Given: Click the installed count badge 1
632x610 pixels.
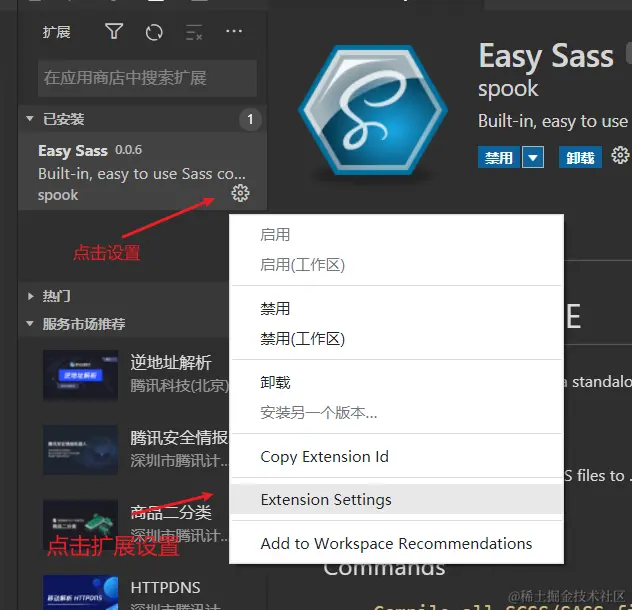Looking at the screenshot, I should [250, 119].
